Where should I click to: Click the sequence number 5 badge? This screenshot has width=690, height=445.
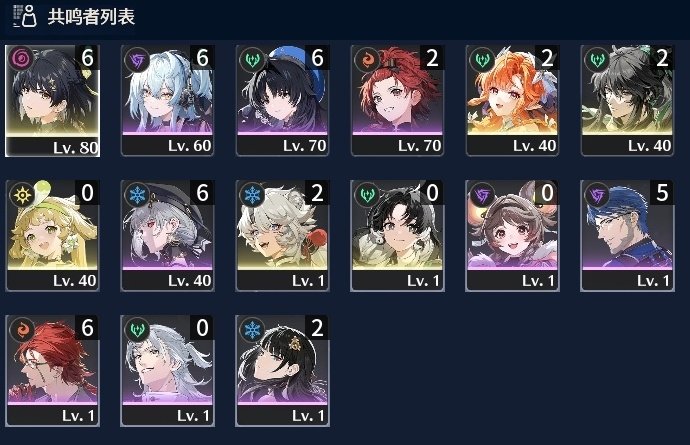pos(662,192)
